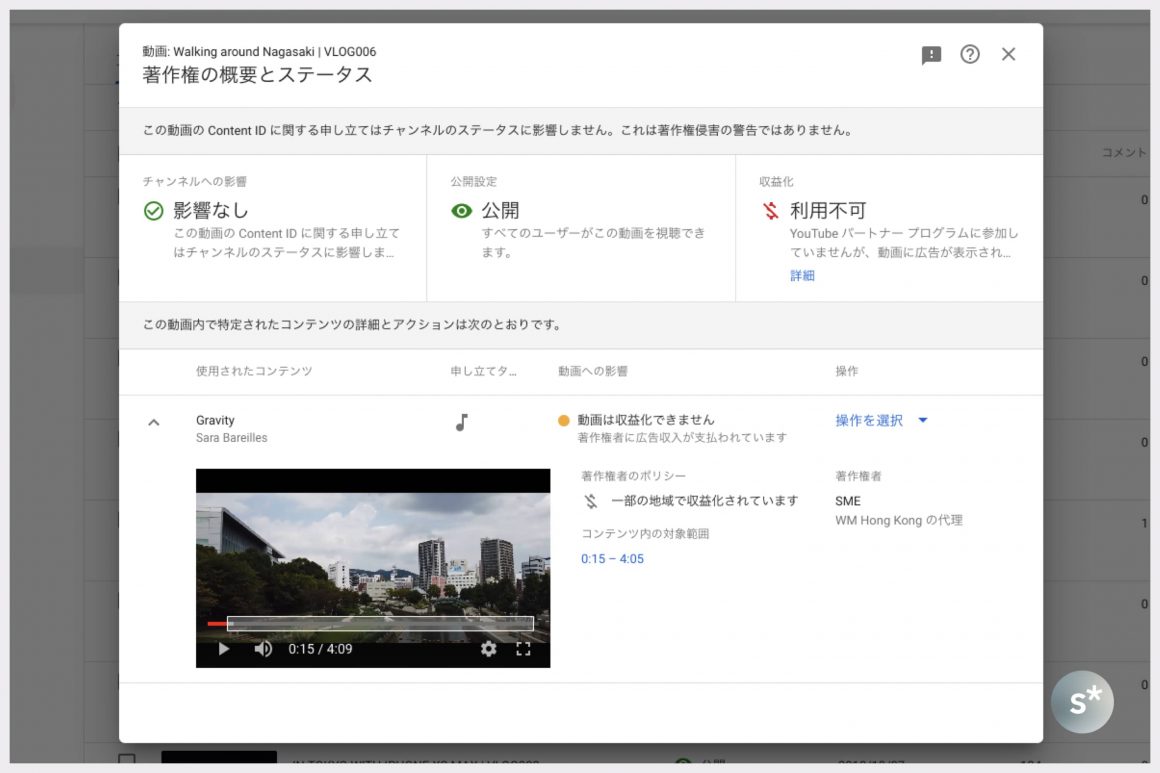Click the music note claim type icon
This screenshot has height=773, width=1160.
(x=461, y=423)
